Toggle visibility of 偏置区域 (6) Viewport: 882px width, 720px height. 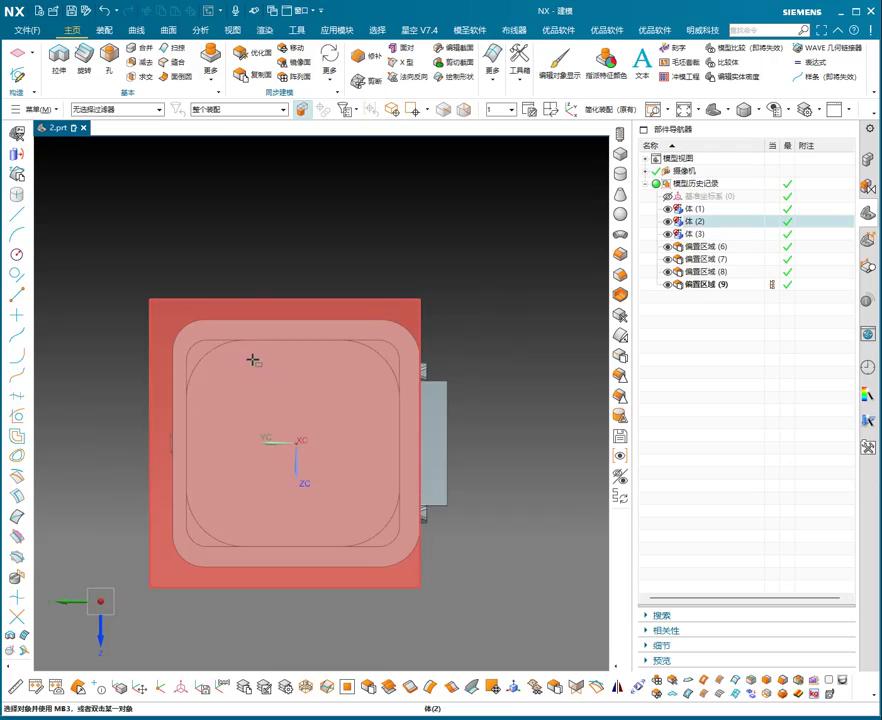668,247
